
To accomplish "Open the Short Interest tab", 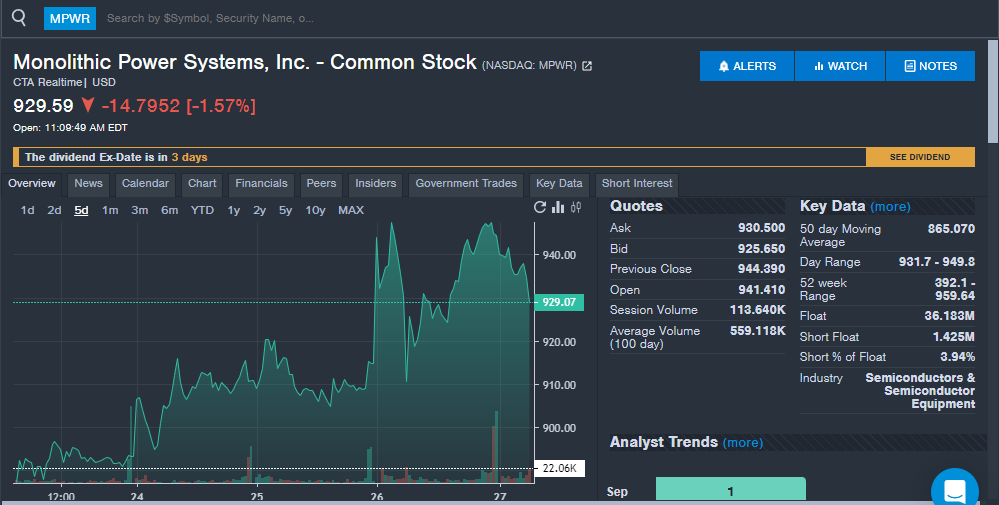I will click(636, 183).
